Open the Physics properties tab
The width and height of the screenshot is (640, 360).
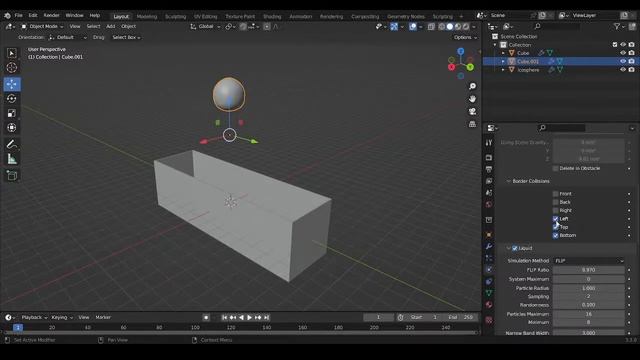(x=489, y=269)
